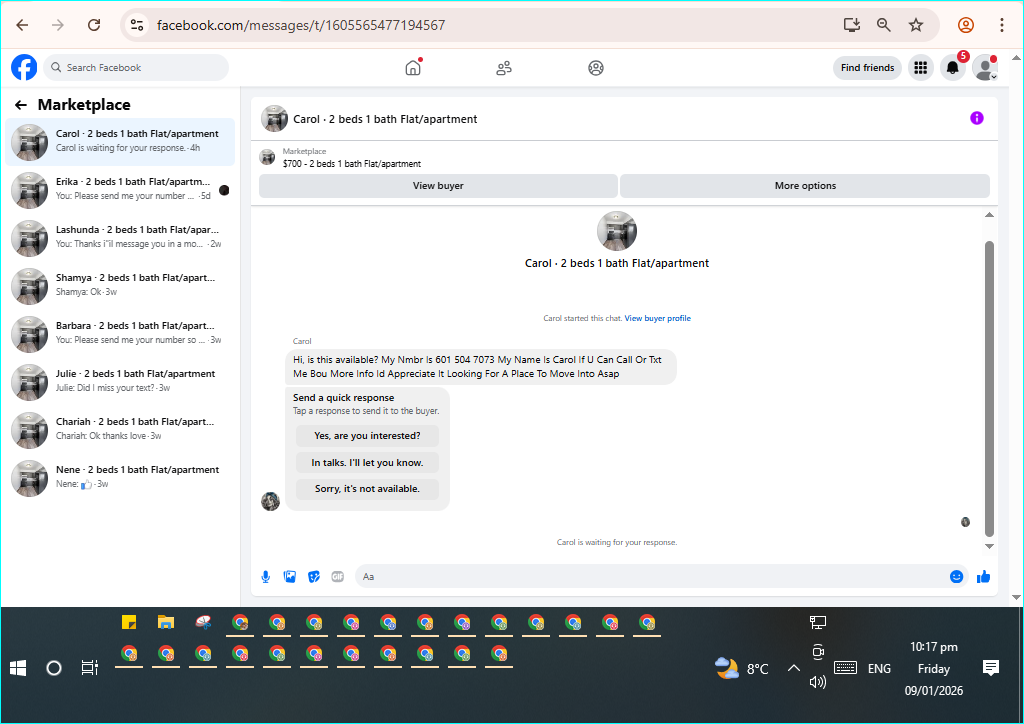Click the large listing photo above chat

[x=616, y=230]
